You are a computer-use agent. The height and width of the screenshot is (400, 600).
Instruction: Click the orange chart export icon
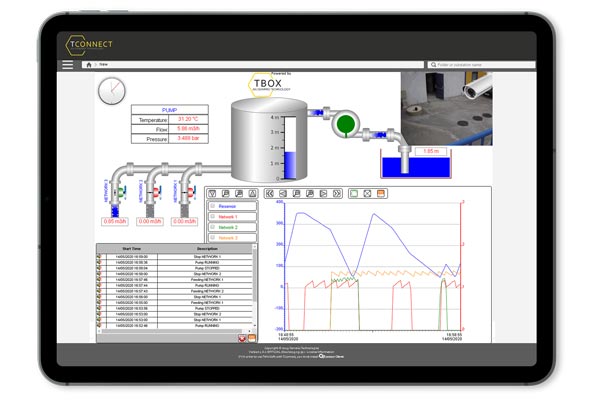380,194
